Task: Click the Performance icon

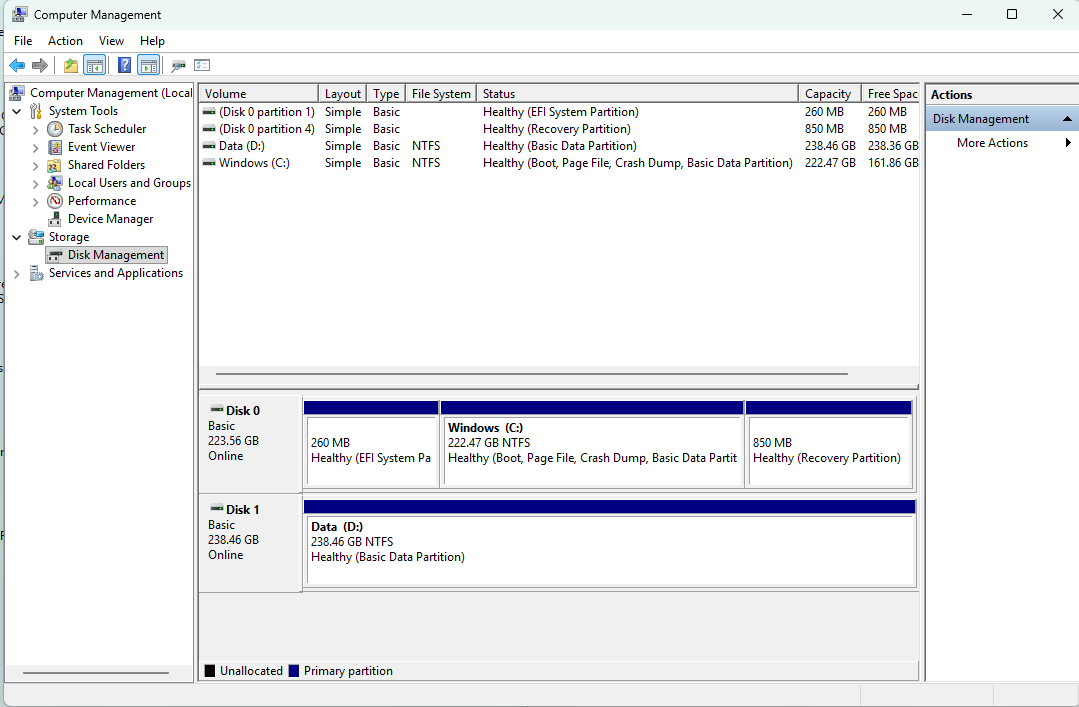Action: coord(55,201)
